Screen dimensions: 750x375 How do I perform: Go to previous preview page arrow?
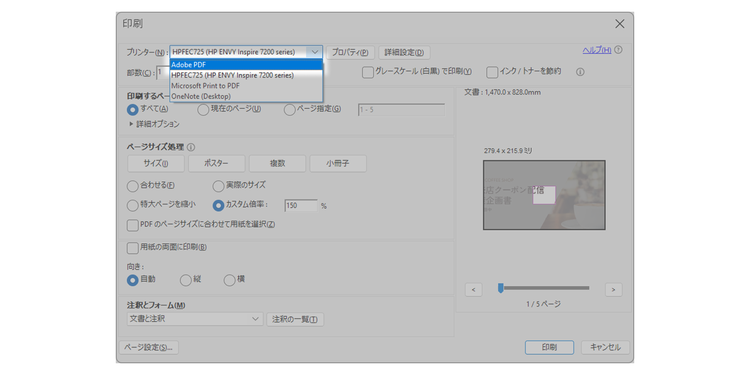click(x=474, y=289)
